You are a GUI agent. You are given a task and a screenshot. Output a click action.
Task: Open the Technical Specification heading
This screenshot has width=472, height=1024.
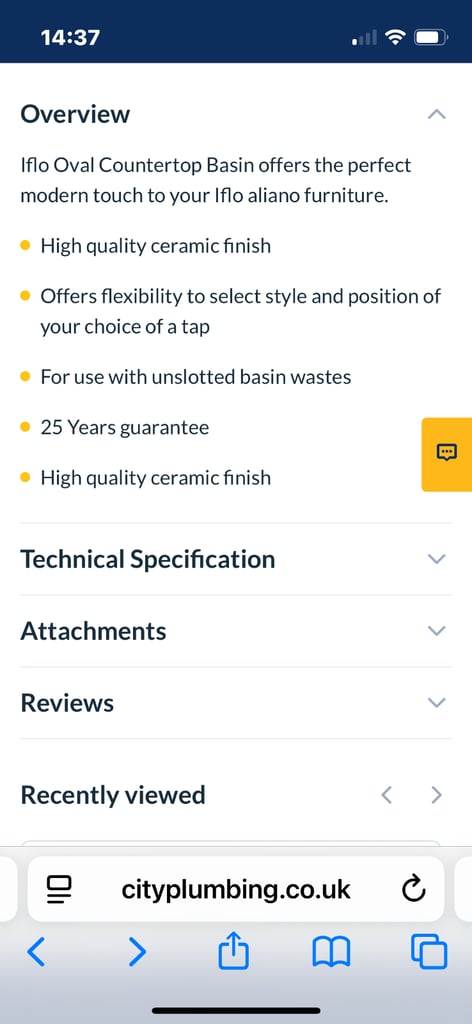pos(148,560)
